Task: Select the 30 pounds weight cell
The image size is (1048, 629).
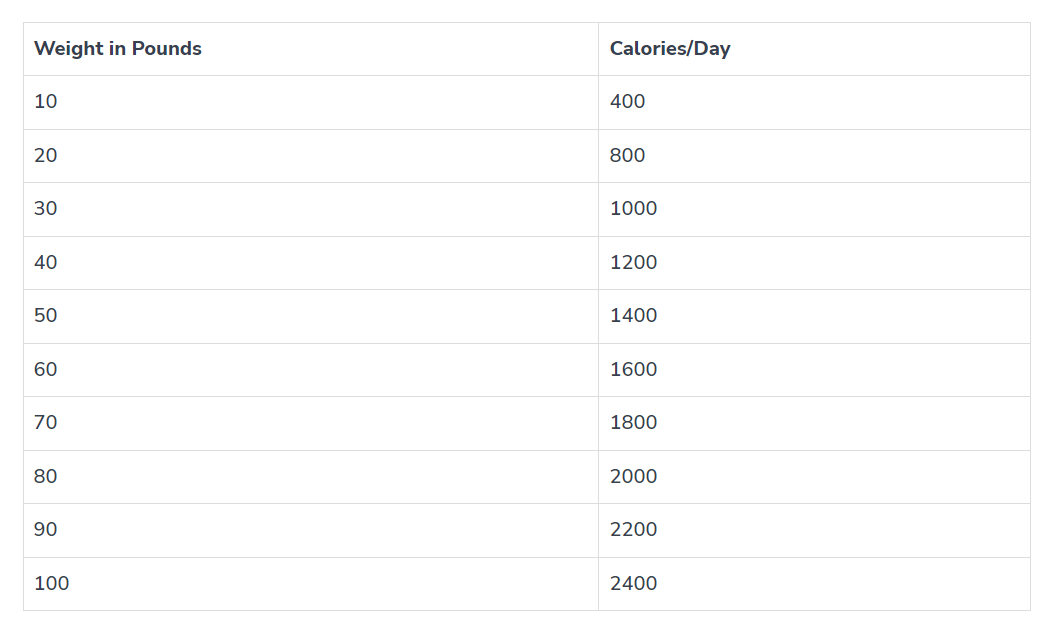Action: coord(46,209)
